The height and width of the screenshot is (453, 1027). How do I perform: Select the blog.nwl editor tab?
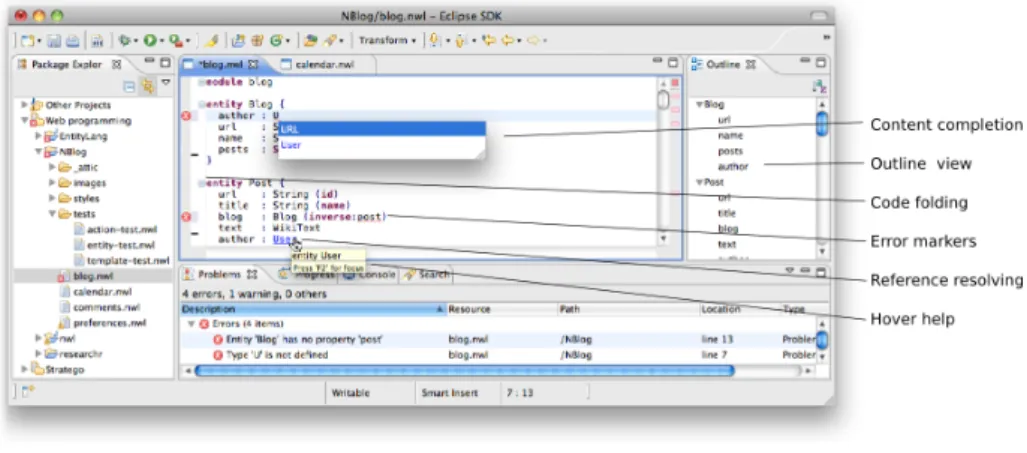point(221,64)
